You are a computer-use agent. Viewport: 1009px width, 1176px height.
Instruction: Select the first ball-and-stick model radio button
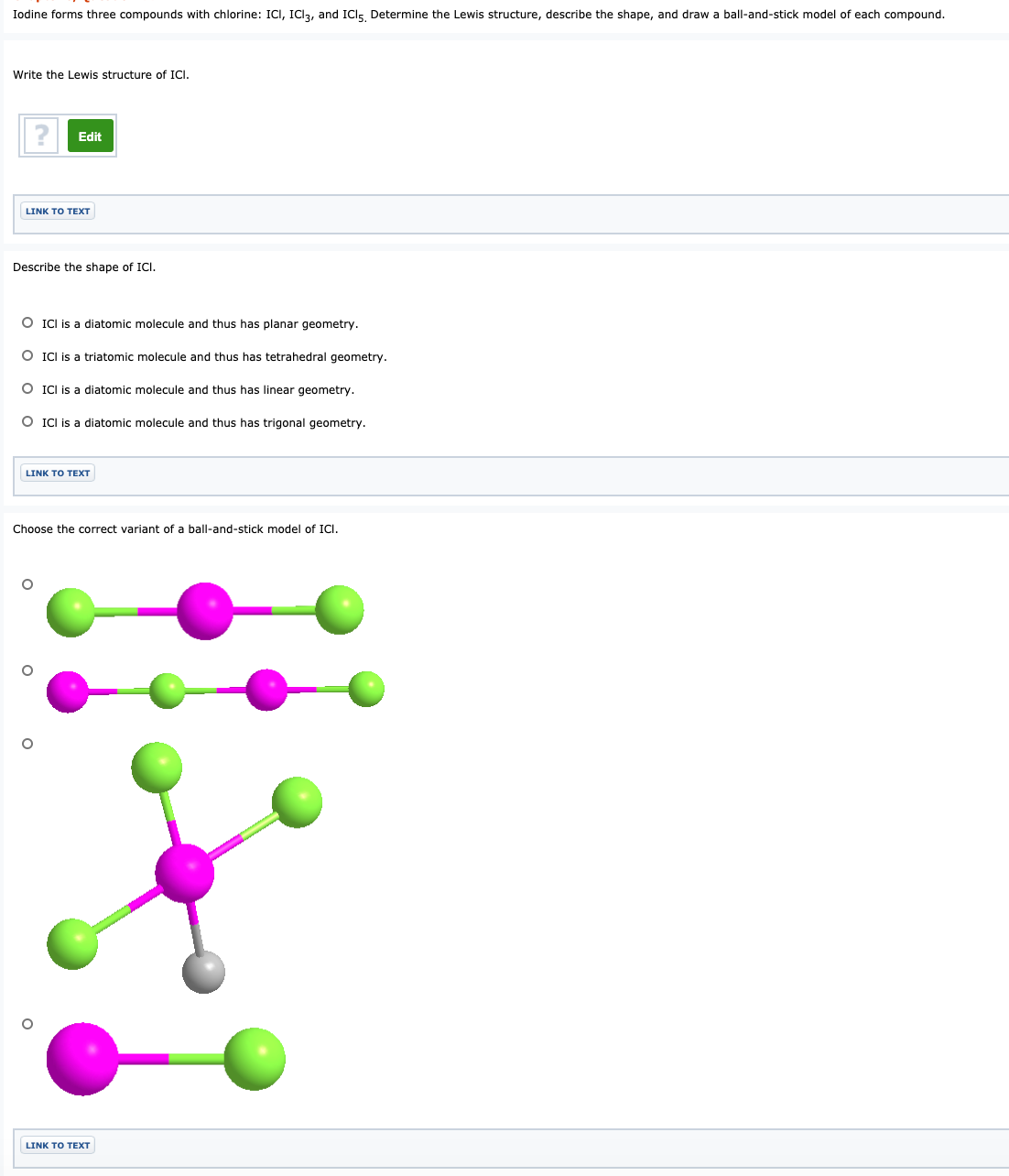(x=27, y=583)
